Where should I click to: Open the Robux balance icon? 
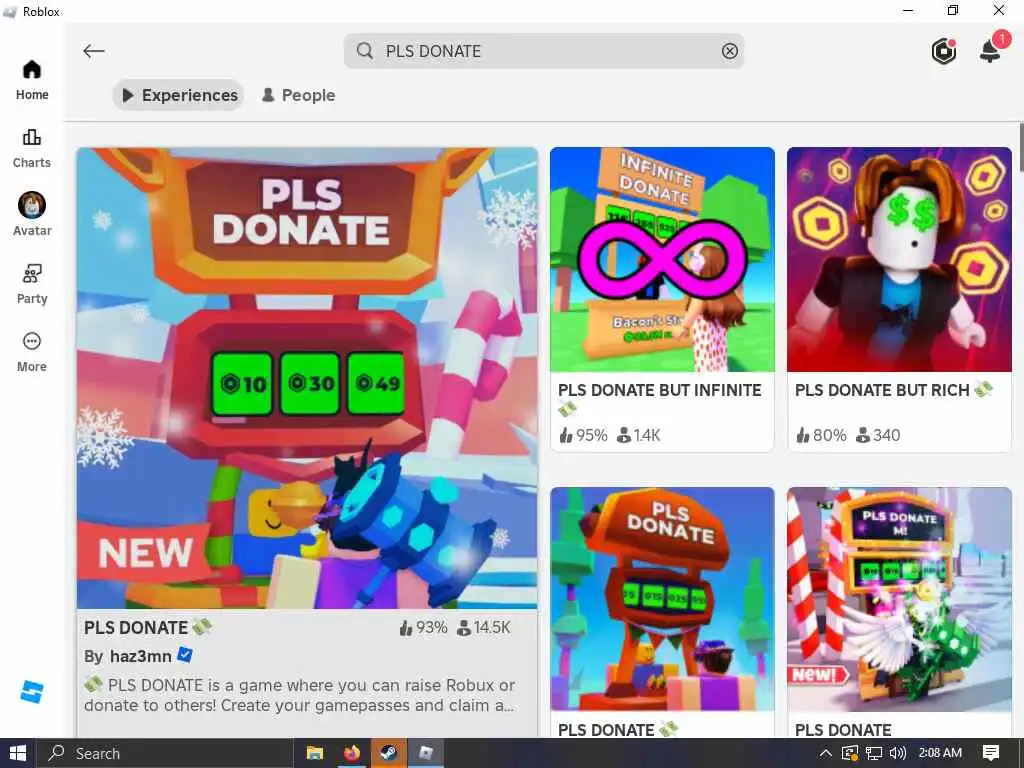(x=944, y=51)
